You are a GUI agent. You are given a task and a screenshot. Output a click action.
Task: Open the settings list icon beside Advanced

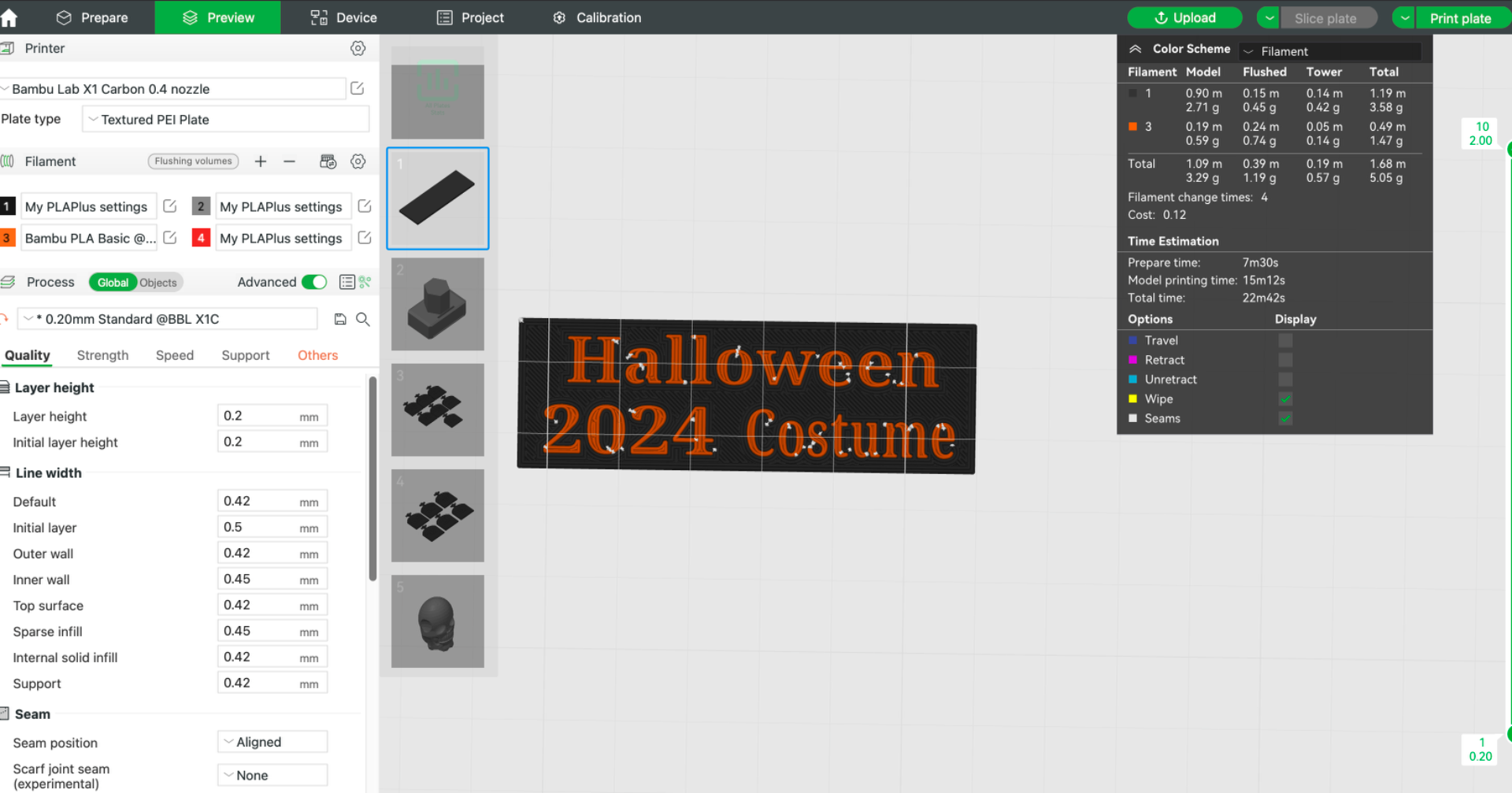pos(347,282)
